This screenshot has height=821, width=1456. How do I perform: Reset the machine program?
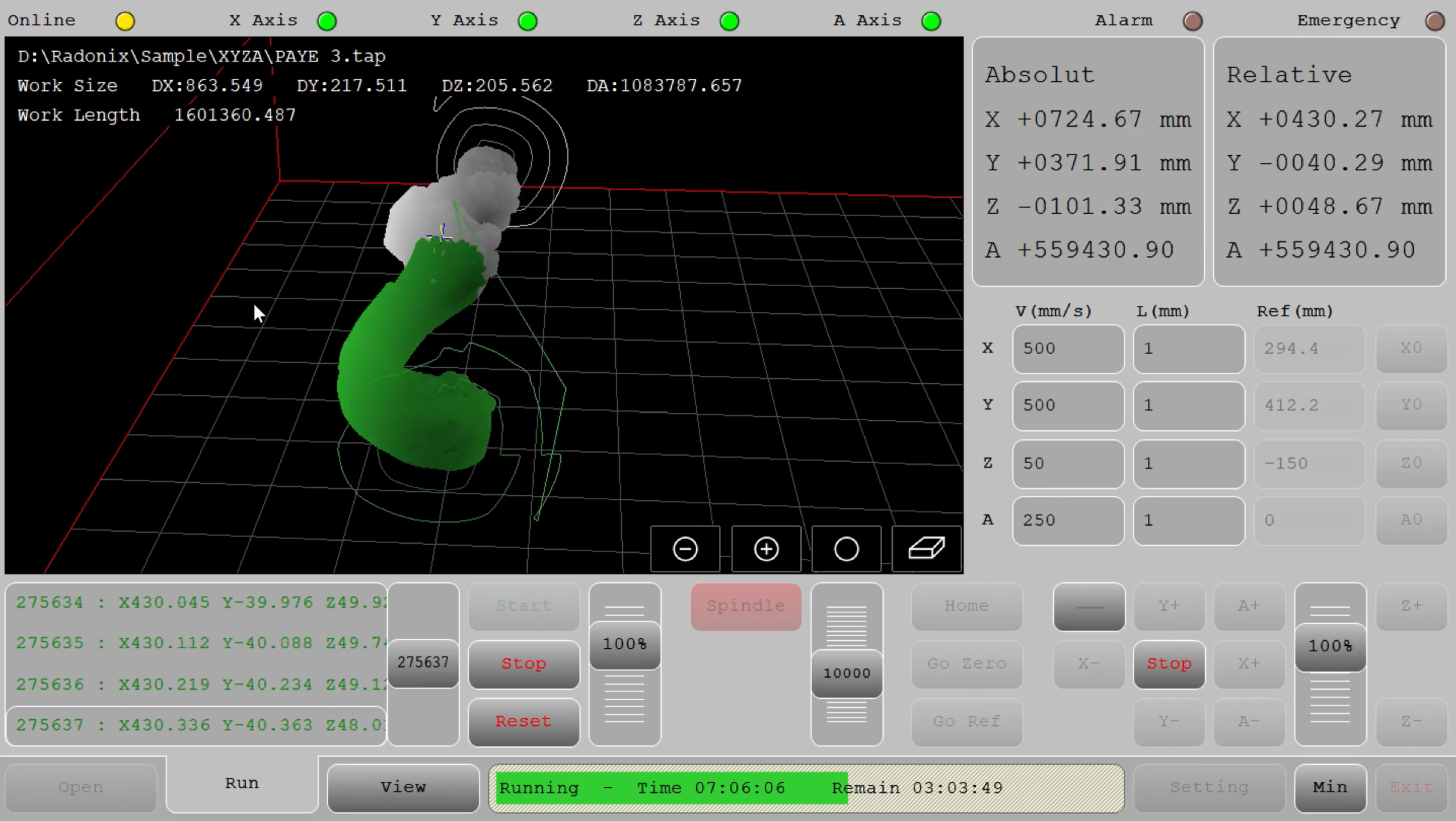pyautogui.click(x=524, y=722)
